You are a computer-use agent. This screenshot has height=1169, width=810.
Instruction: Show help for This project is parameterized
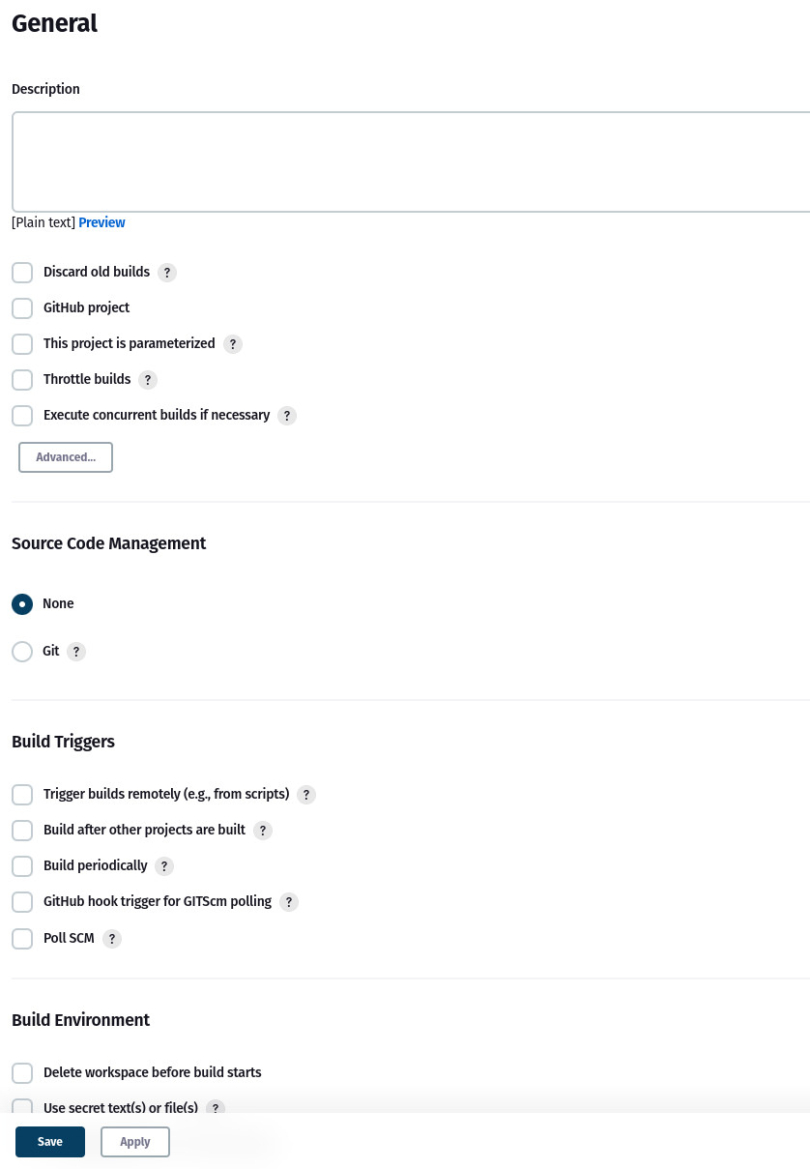(232, 343)
